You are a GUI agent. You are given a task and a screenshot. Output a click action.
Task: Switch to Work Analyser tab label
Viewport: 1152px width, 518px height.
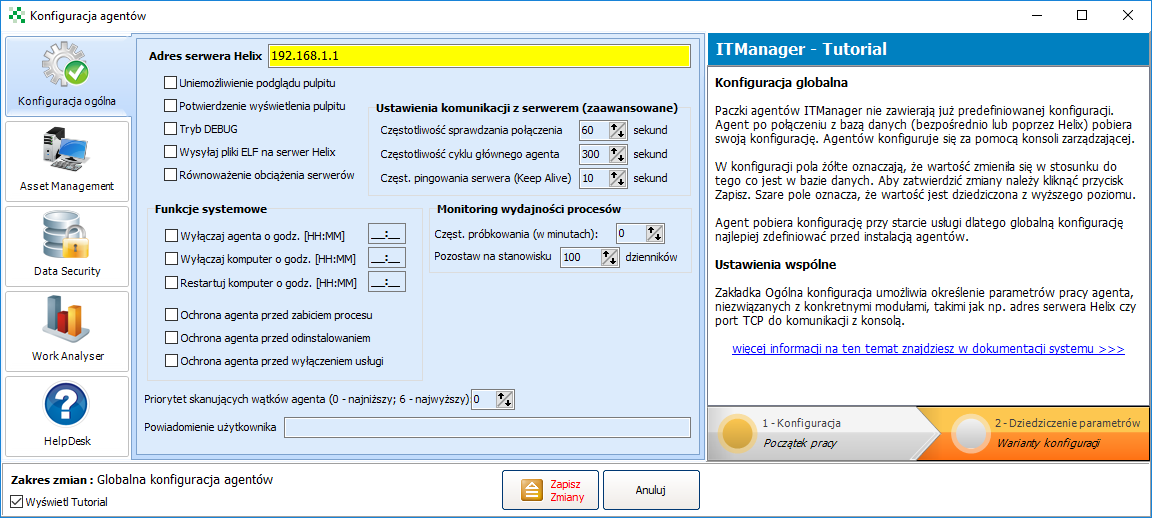(67, 356)
